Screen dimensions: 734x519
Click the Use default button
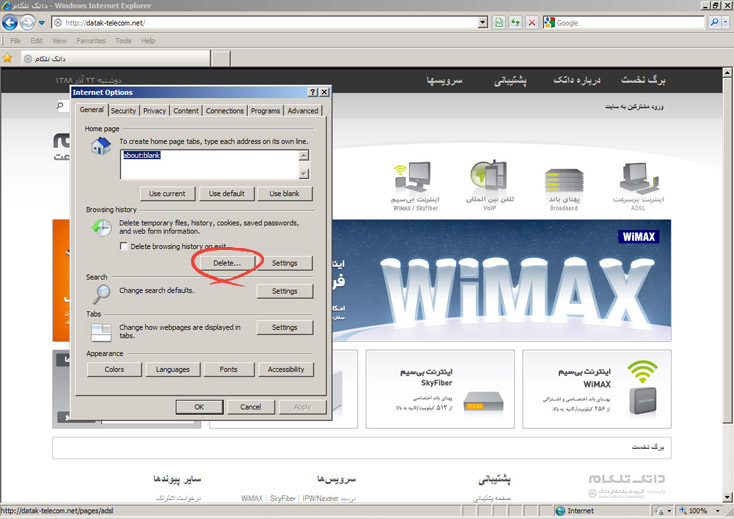[x=227, y=193]
